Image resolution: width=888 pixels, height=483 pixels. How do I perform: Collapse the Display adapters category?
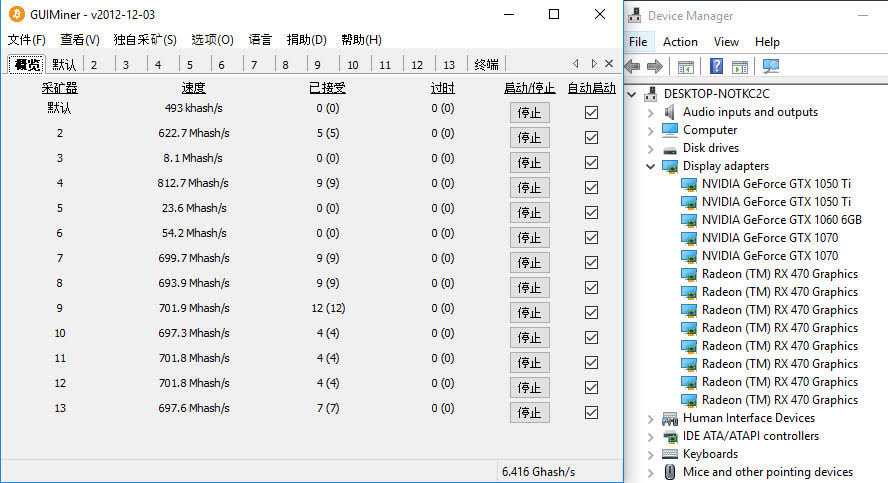tap(651, 166)
